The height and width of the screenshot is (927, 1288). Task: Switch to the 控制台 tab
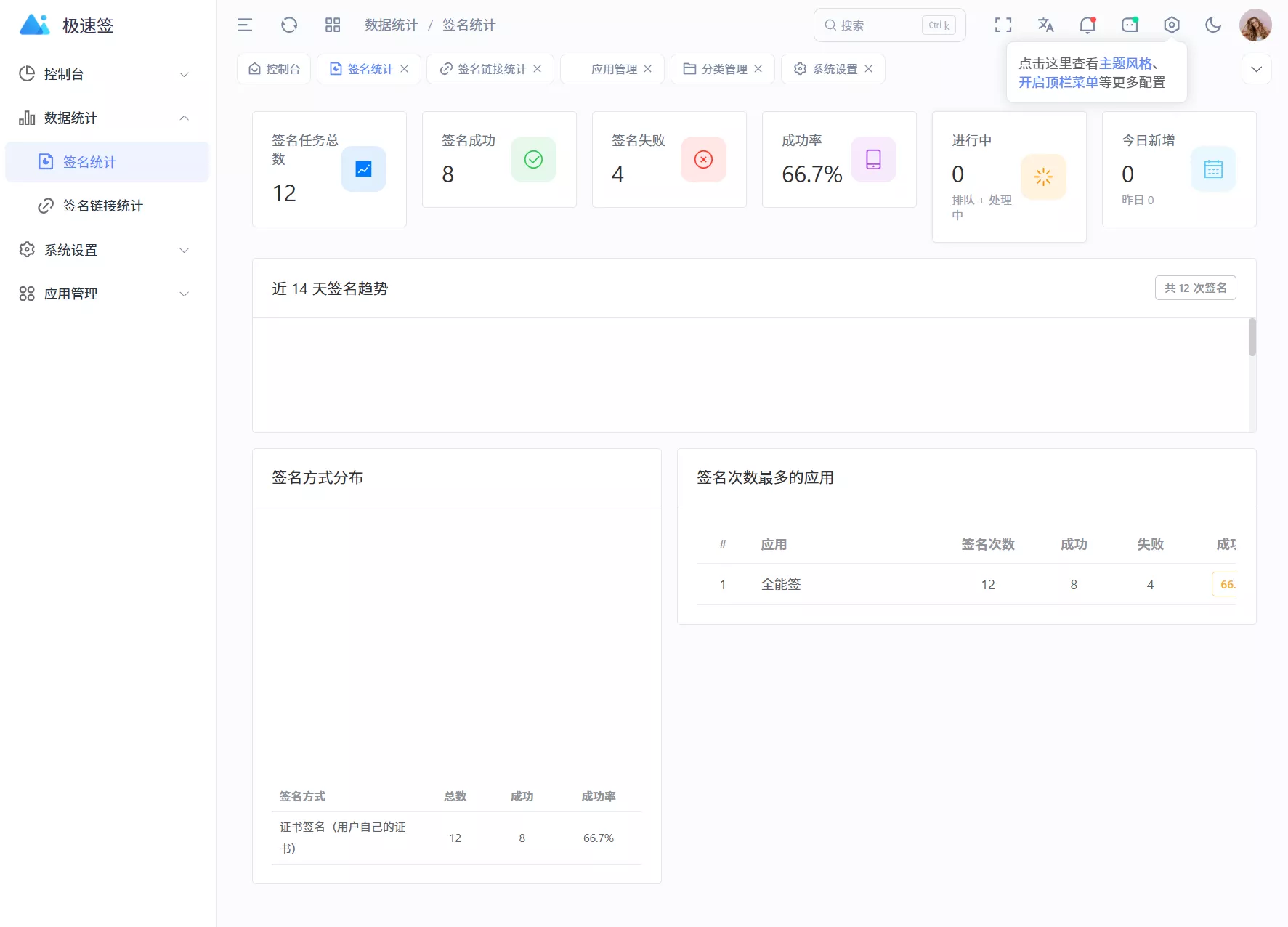(274, 69)
